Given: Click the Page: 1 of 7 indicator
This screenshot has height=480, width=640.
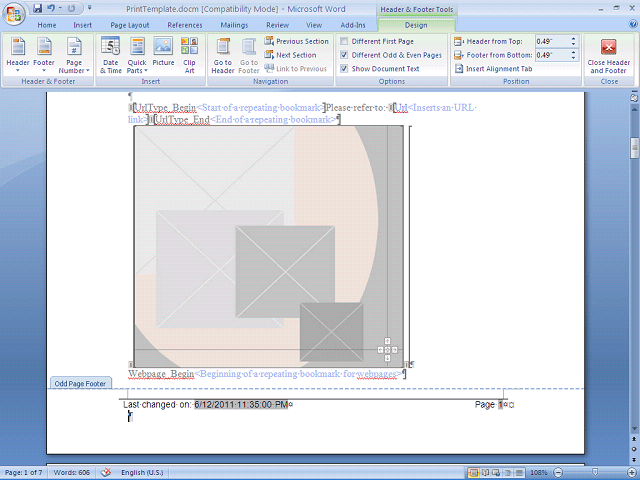Looking at the screenshot, I should (x=24, y=473).
